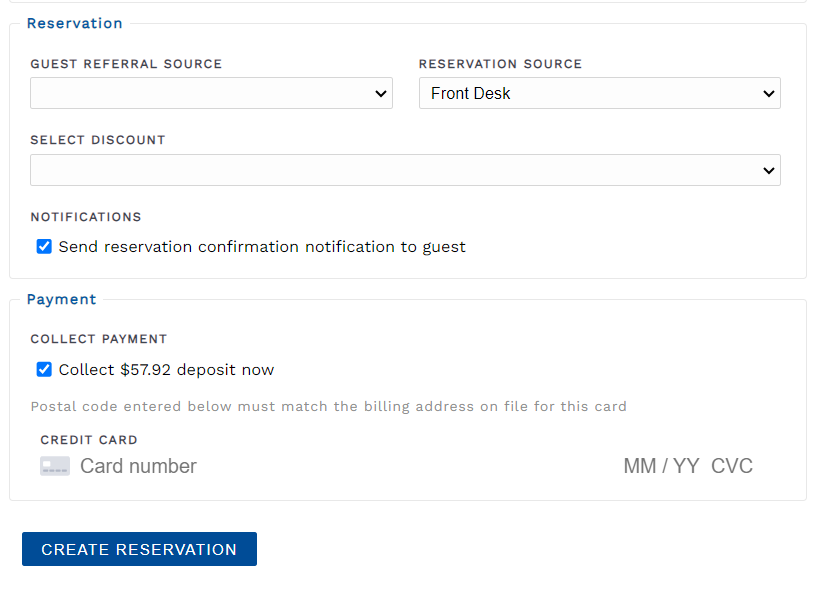Open the Reservation Source dropdown showing Front Desk
The width and height of the screenshot is (828, 603).
599,93
